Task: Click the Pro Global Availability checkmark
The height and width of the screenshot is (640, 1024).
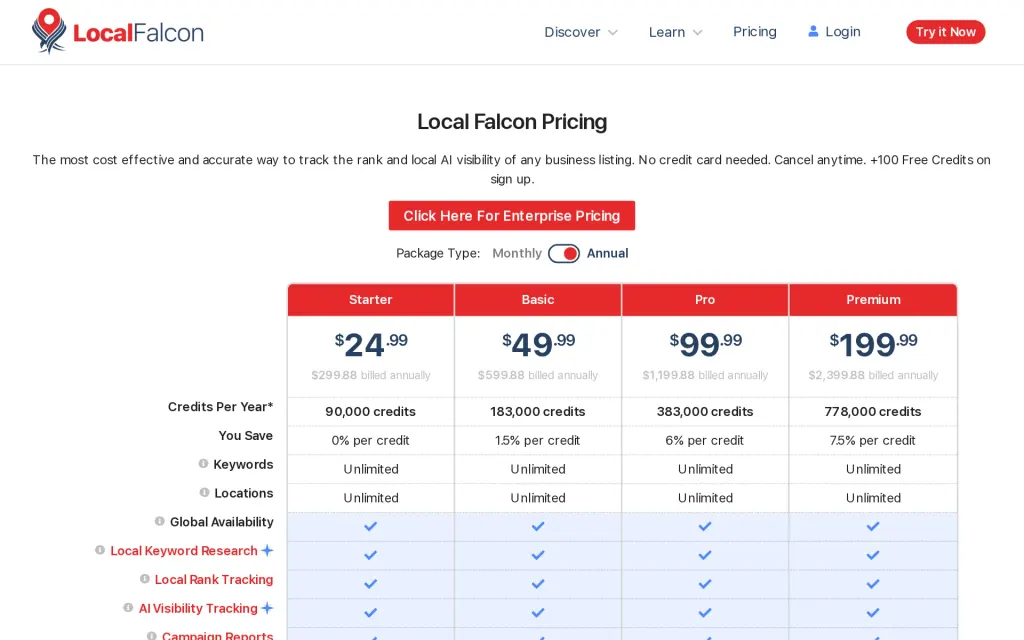Action: [705, 526]
